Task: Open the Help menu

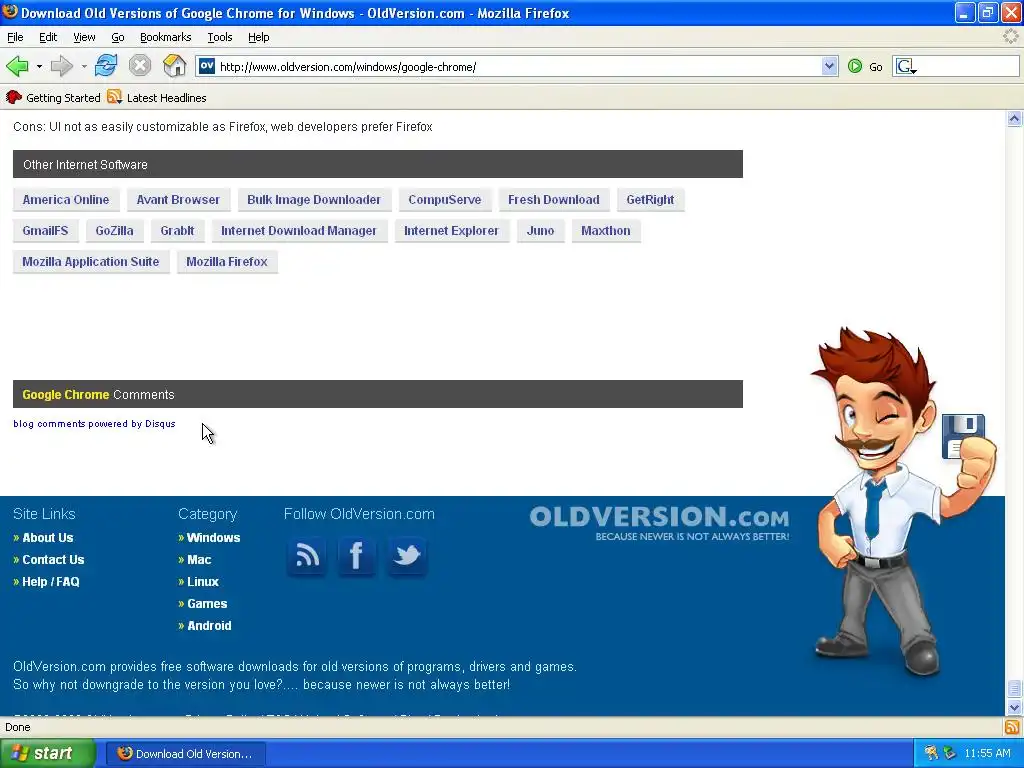Action: (x=259, y=37)
